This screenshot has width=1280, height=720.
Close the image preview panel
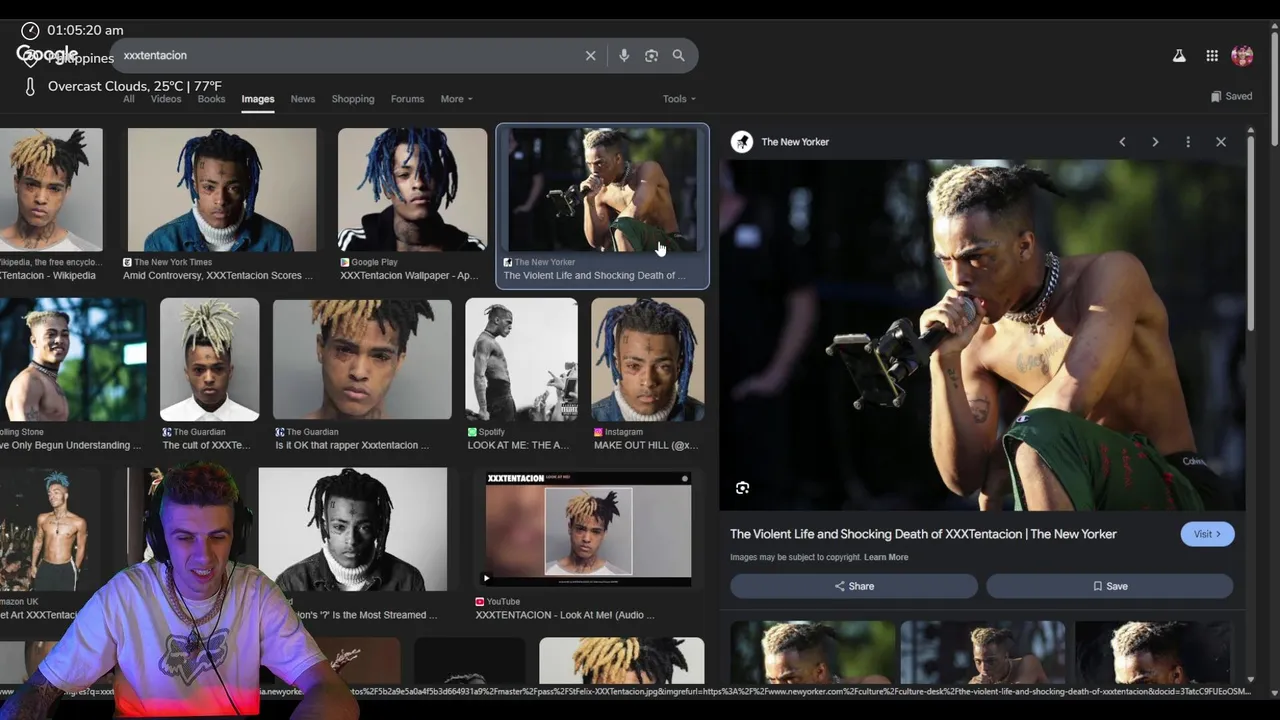pyautogui.click(x=1221, y=142)
